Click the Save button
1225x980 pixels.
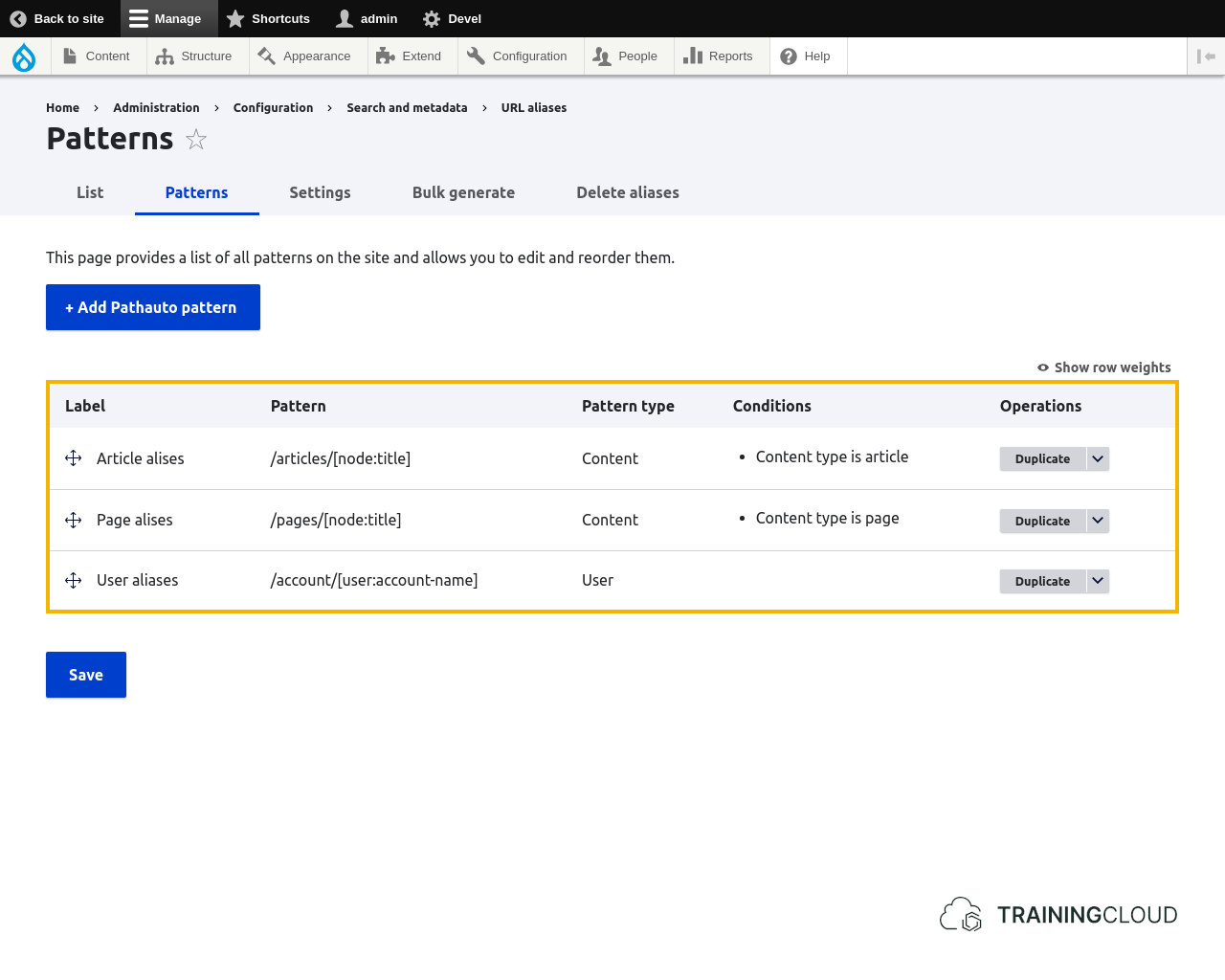[86, 675]
